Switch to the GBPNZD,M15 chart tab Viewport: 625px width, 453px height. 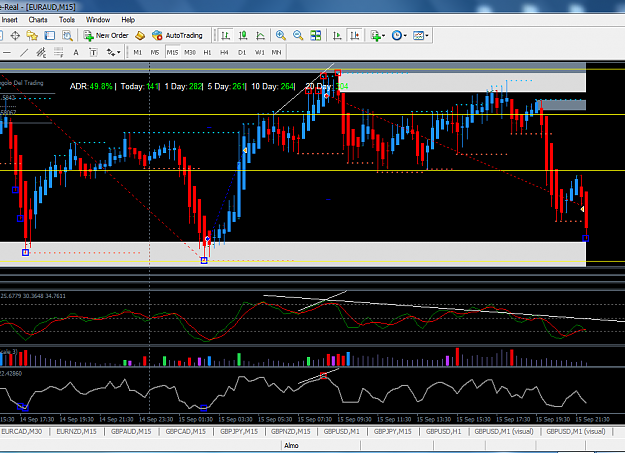(x=291, y=431)
